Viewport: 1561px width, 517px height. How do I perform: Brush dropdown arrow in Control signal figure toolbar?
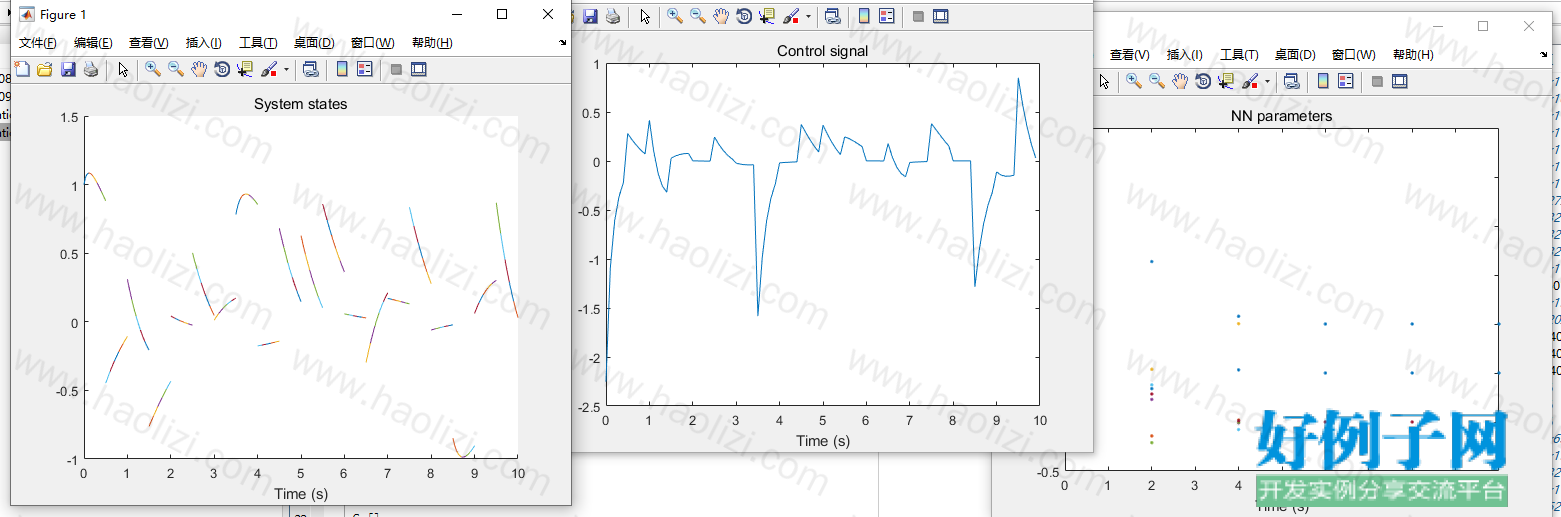click(x=808, y=17)
